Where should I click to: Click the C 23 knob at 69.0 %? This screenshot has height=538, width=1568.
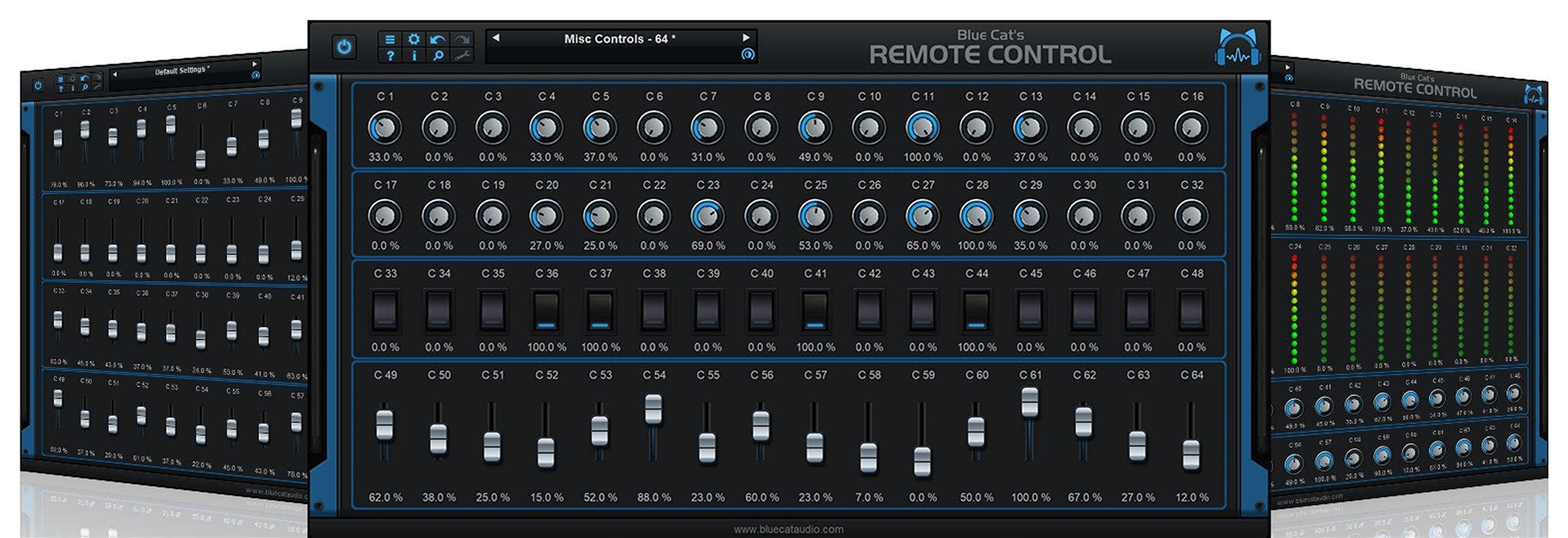[x=708, y=216]
